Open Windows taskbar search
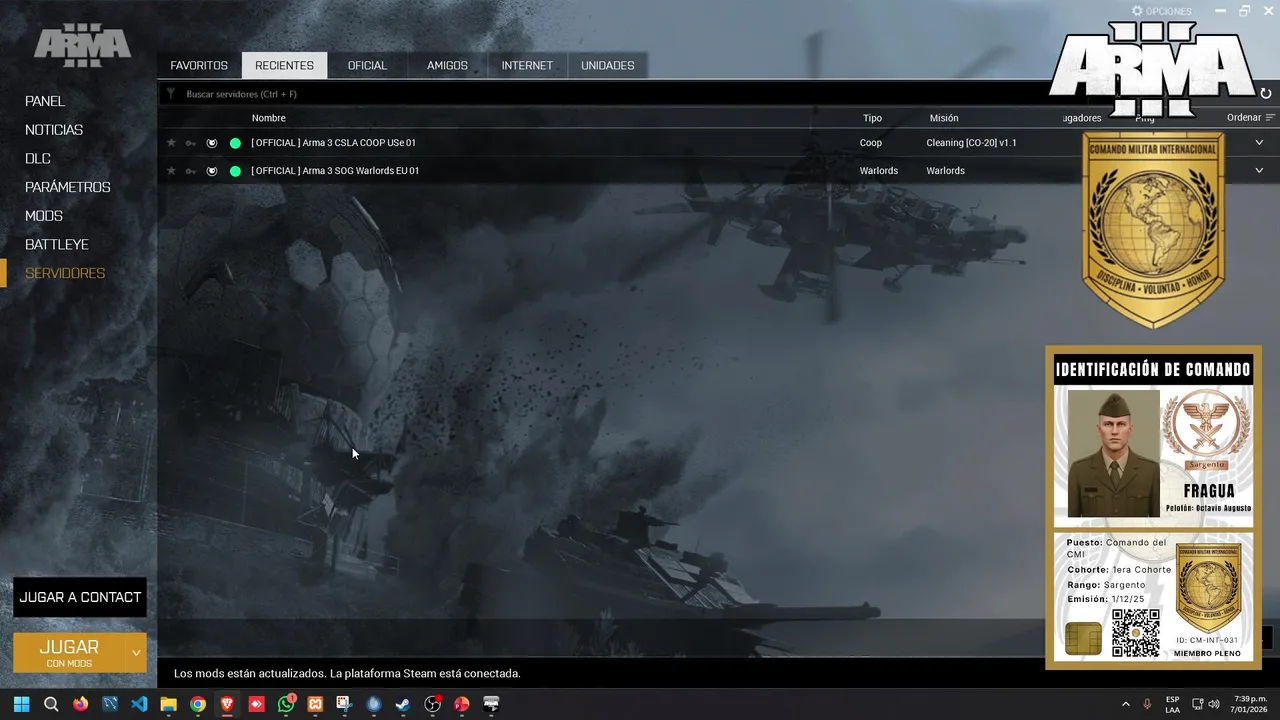Image resolution: width=1280 pixels, height=720 pixels. [51, 704]
